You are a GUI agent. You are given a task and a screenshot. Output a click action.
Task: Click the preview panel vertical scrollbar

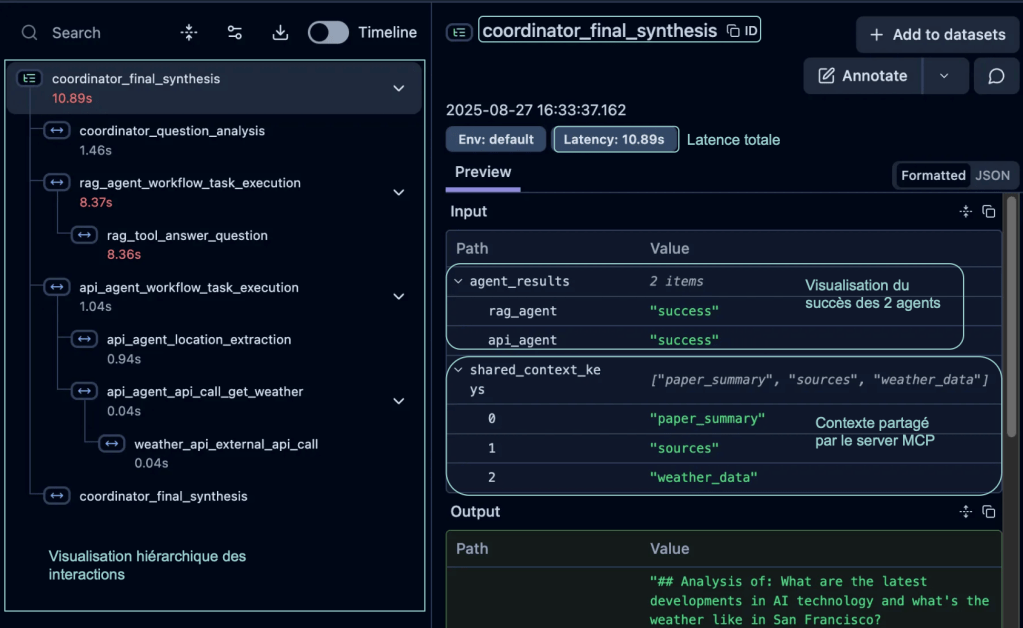pyautogui.click(x=1011, y=316)
